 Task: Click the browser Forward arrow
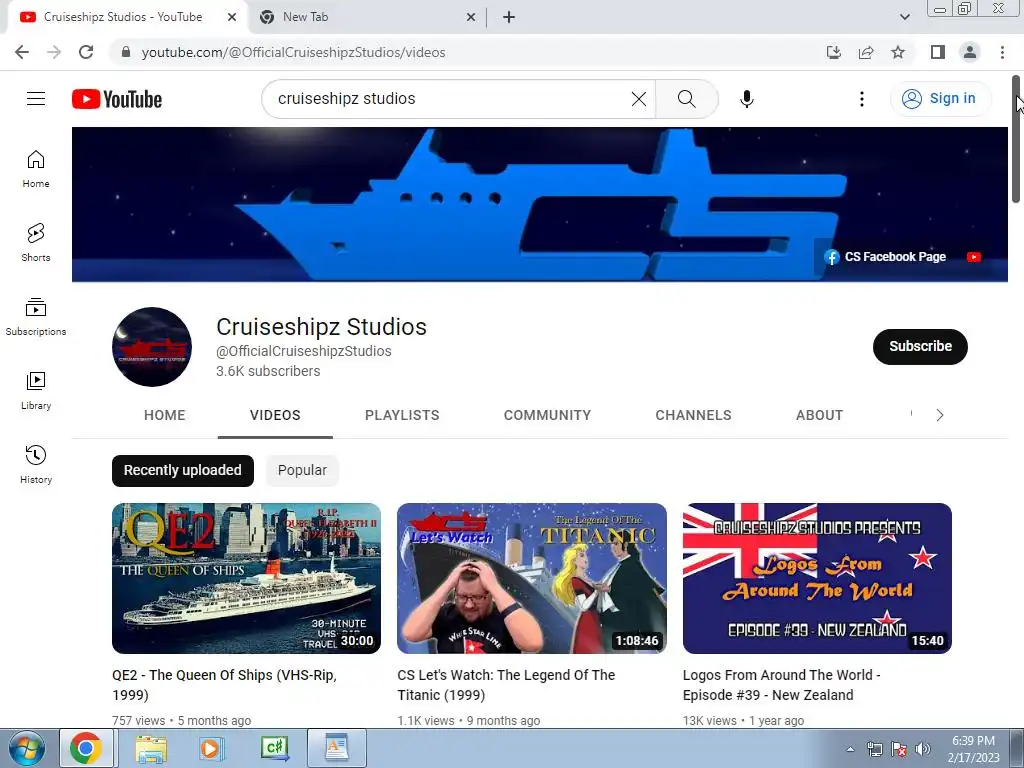(x=54, y=52)
